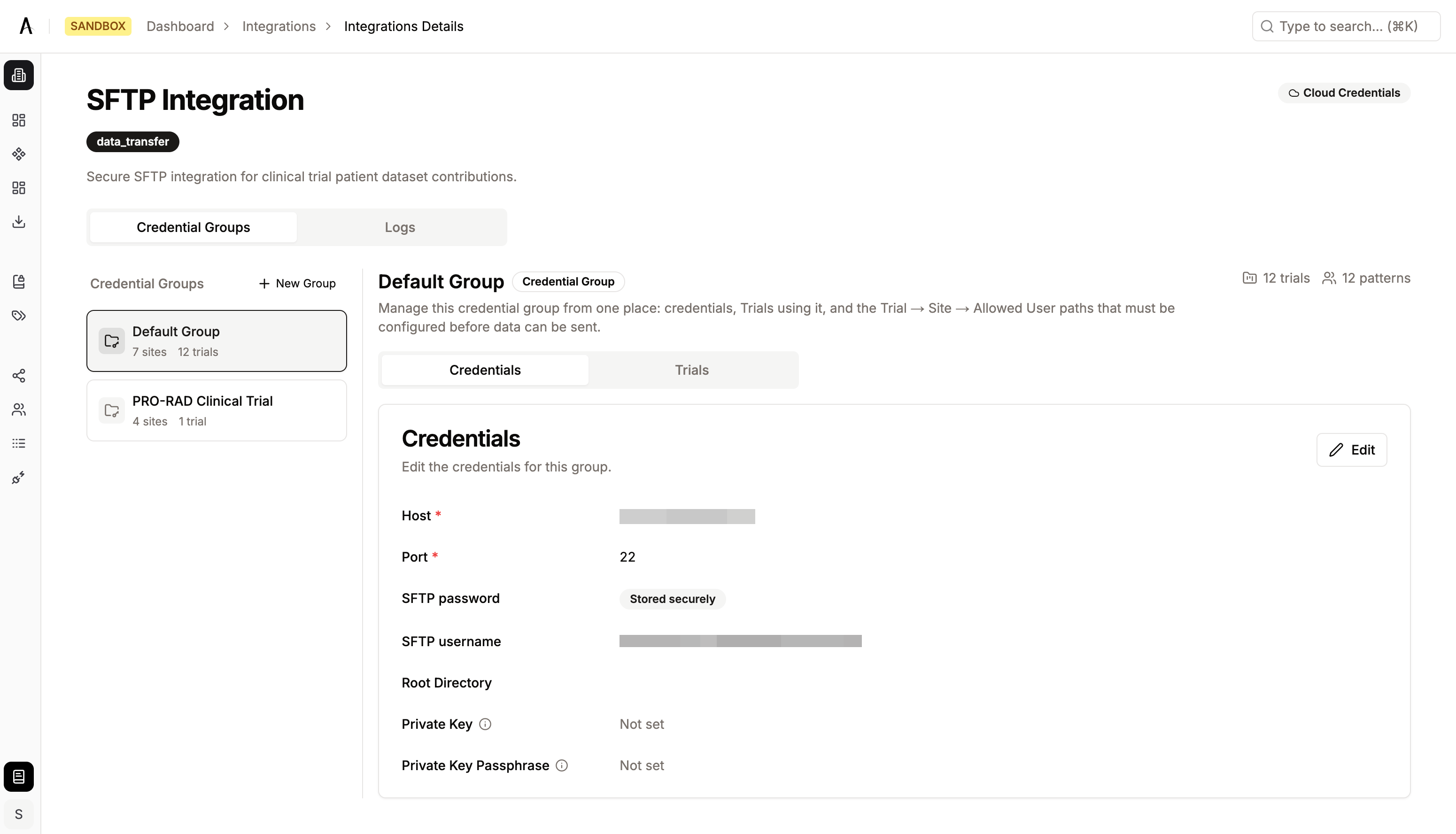This screenshot has width=1456, height=834.
Task: Go to Integrations via the breadcrumb
Action: [279, 26]
